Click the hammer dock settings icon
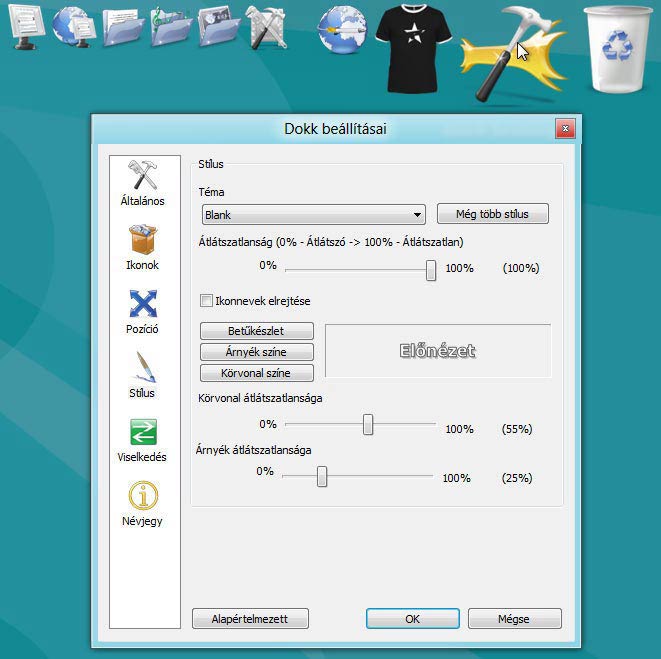 [x=513, y=53]
